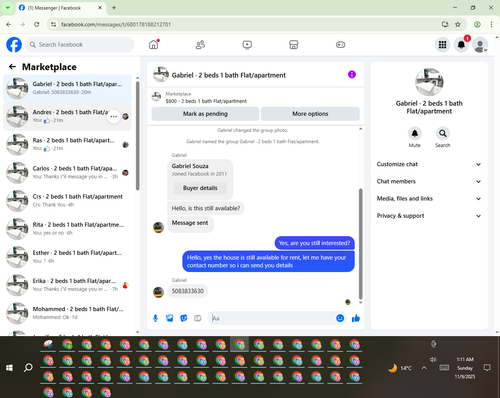Click the group photo in right panel
This screenshot has height=398, width=500.
pyautogui.click(x=429, y=82)
